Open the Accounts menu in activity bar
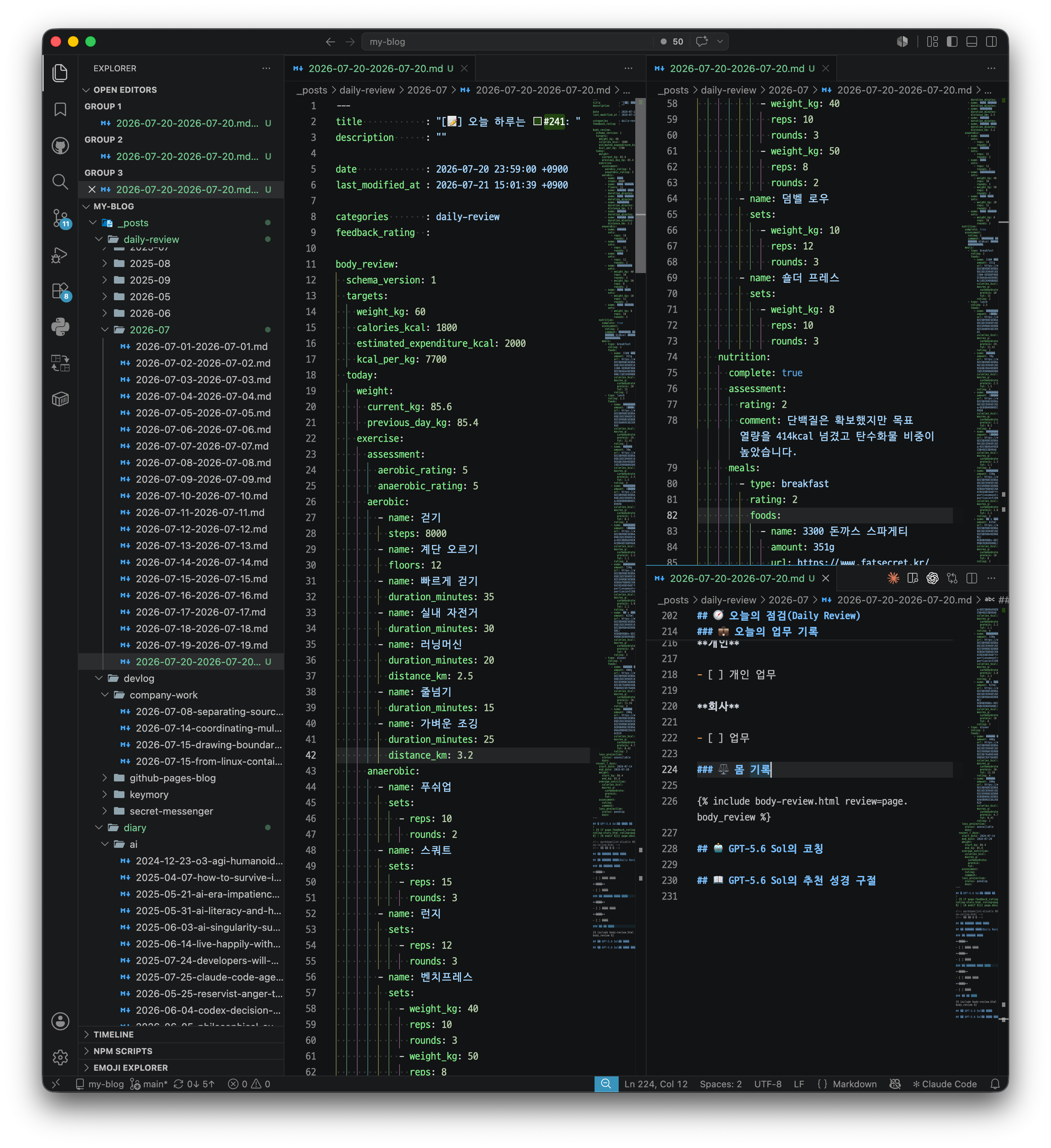 [60, 1021]
